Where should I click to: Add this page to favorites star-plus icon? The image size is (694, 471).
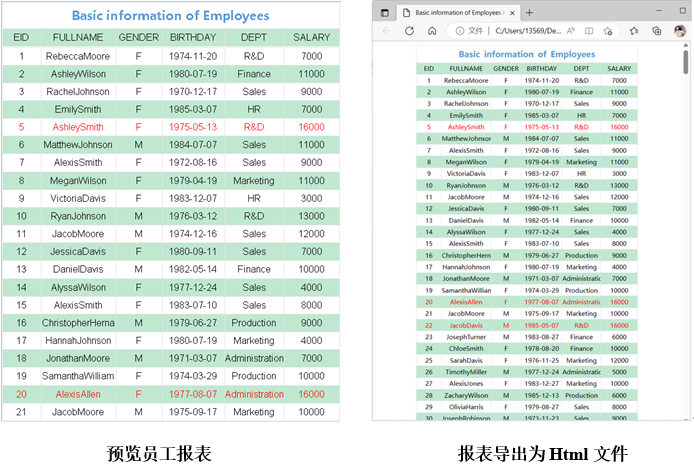[x=608, y=31]
